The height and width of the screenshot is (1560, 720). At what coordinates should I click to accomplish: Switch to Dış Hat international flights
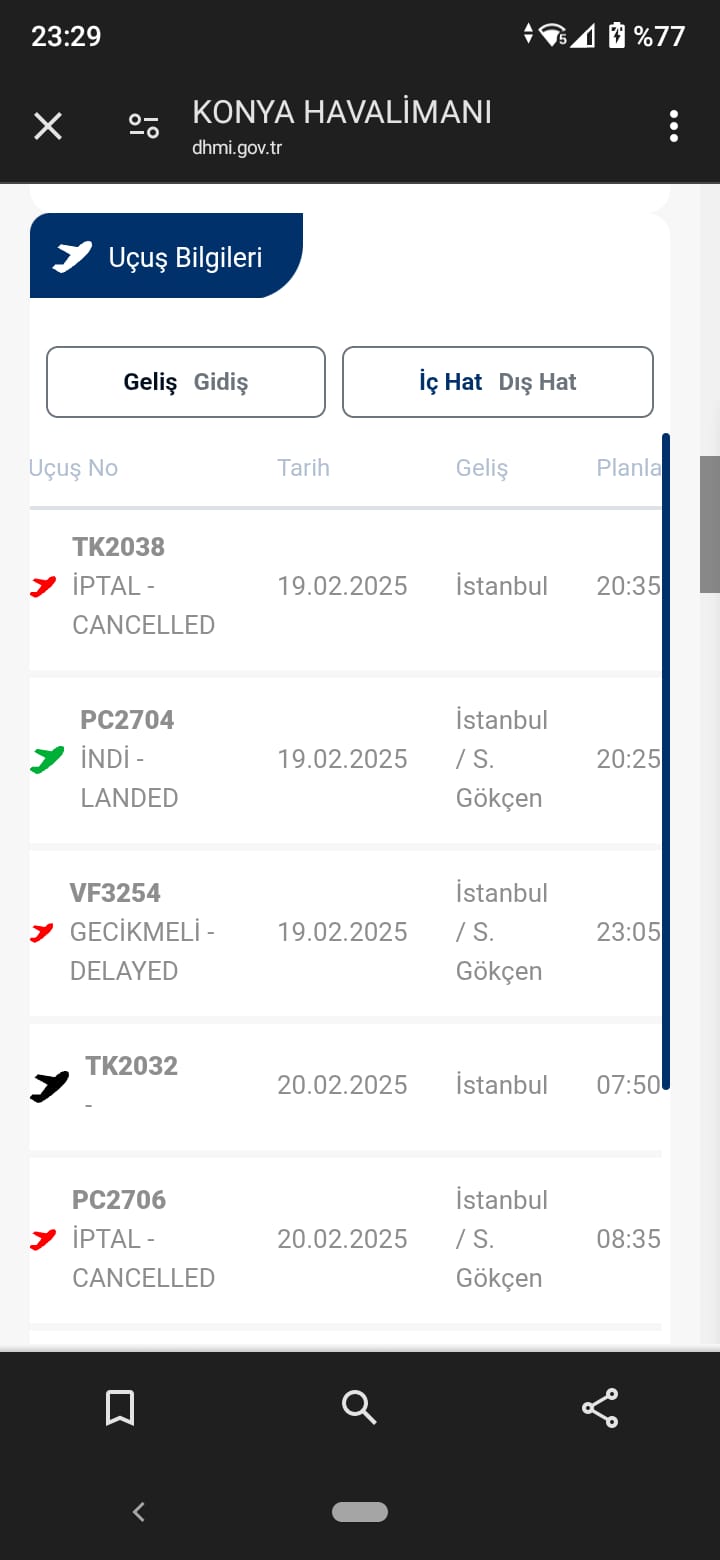pos(538,382)
